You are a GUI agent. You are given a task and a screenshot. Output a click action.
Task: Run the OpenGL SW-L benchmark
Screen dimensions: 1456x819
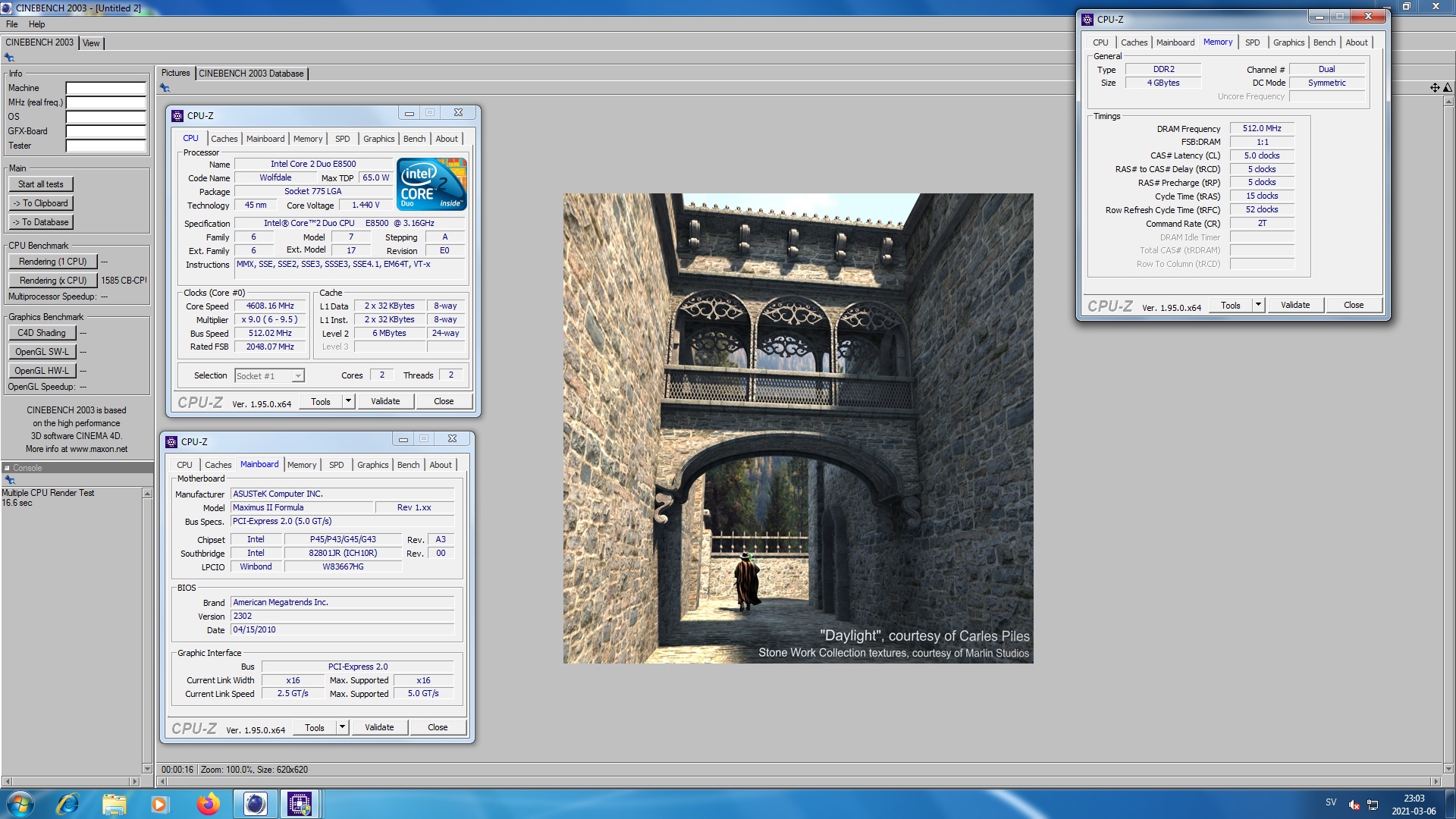tap(42, 352)
